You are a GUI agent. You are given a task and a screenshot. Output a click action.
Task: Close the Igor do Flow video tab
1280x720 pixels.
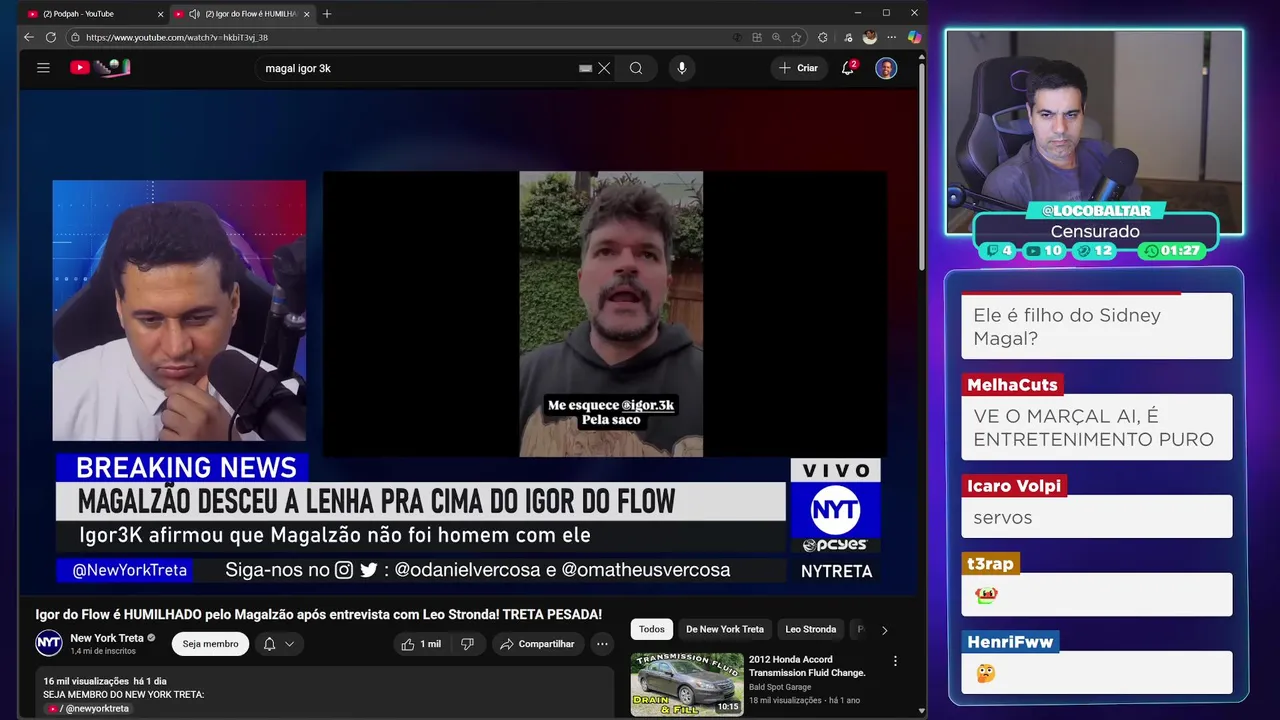(x=307, y=14)
